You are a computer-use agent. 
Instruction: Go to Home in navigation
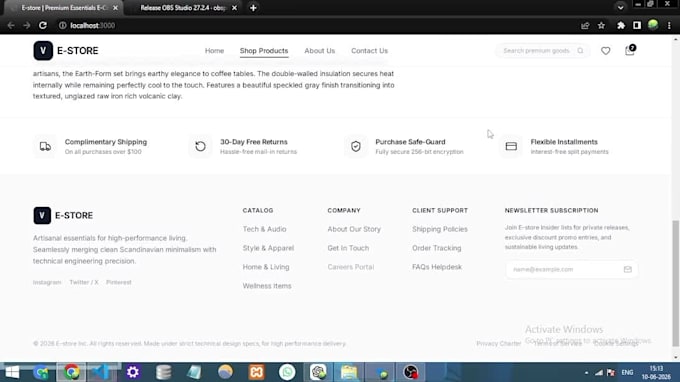click(x=214, y=51)
